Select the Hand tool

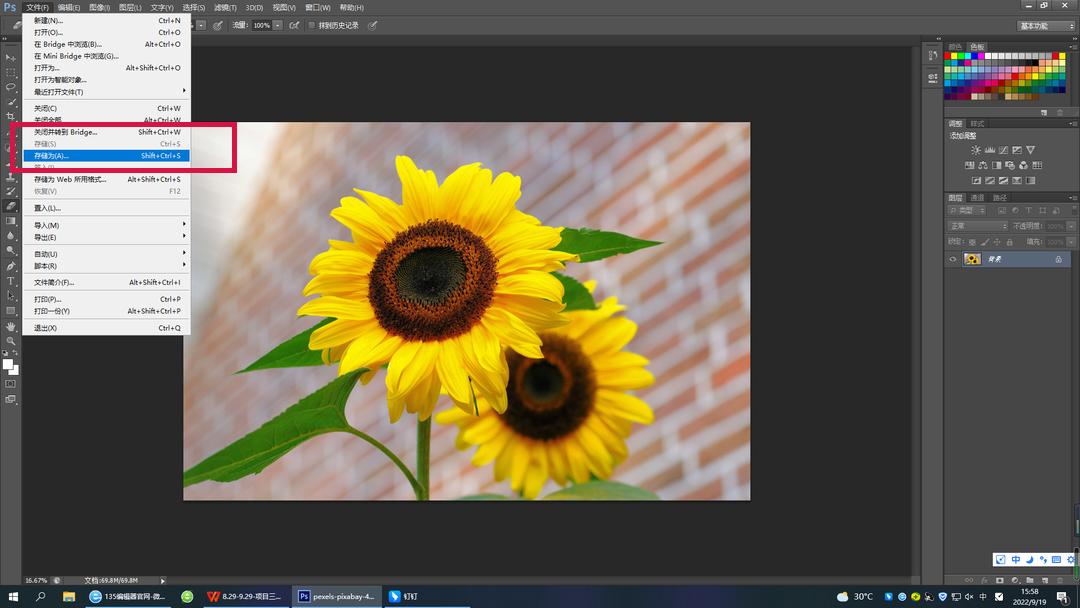11,326
